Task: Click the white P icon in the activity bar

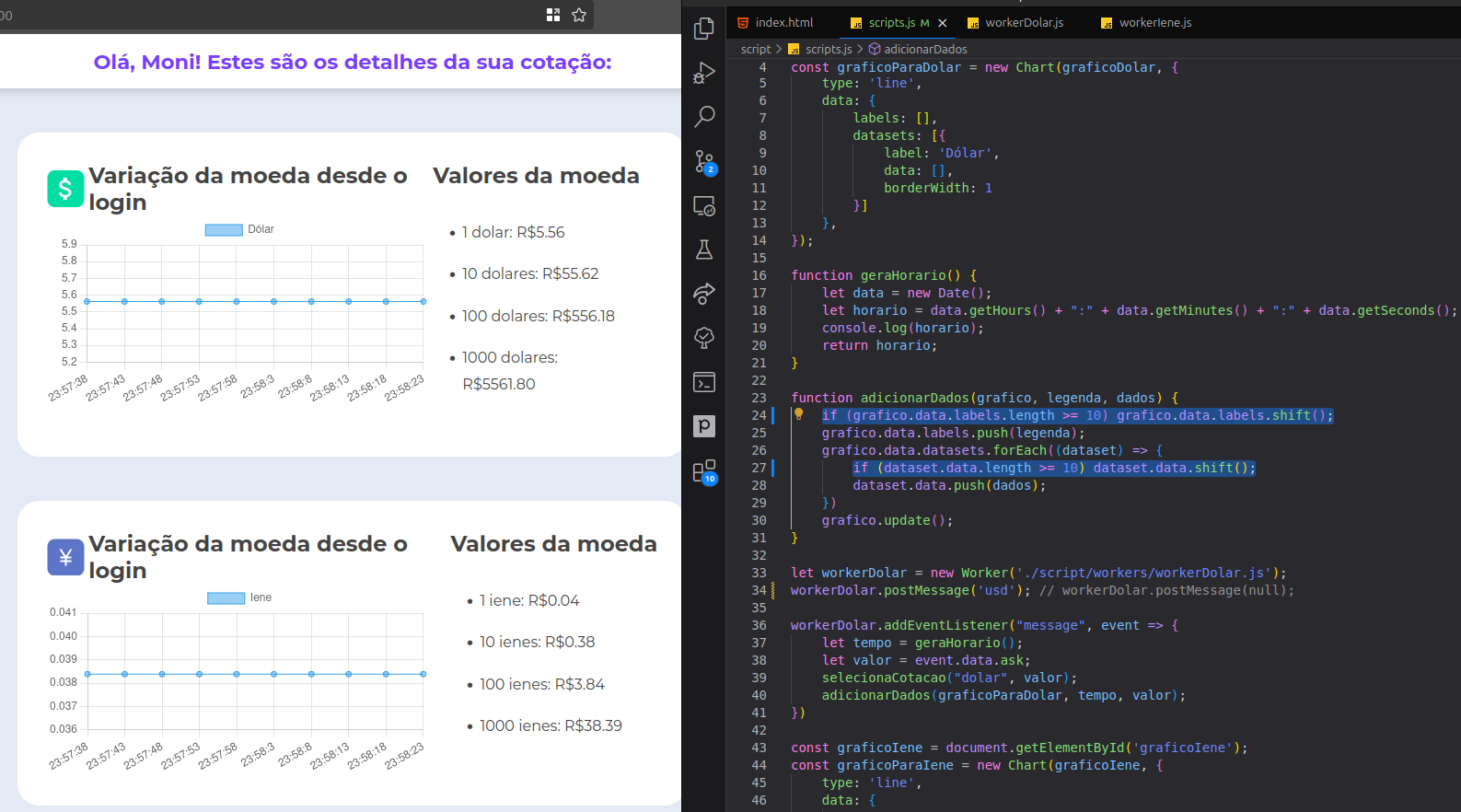Action: point(704,425)
